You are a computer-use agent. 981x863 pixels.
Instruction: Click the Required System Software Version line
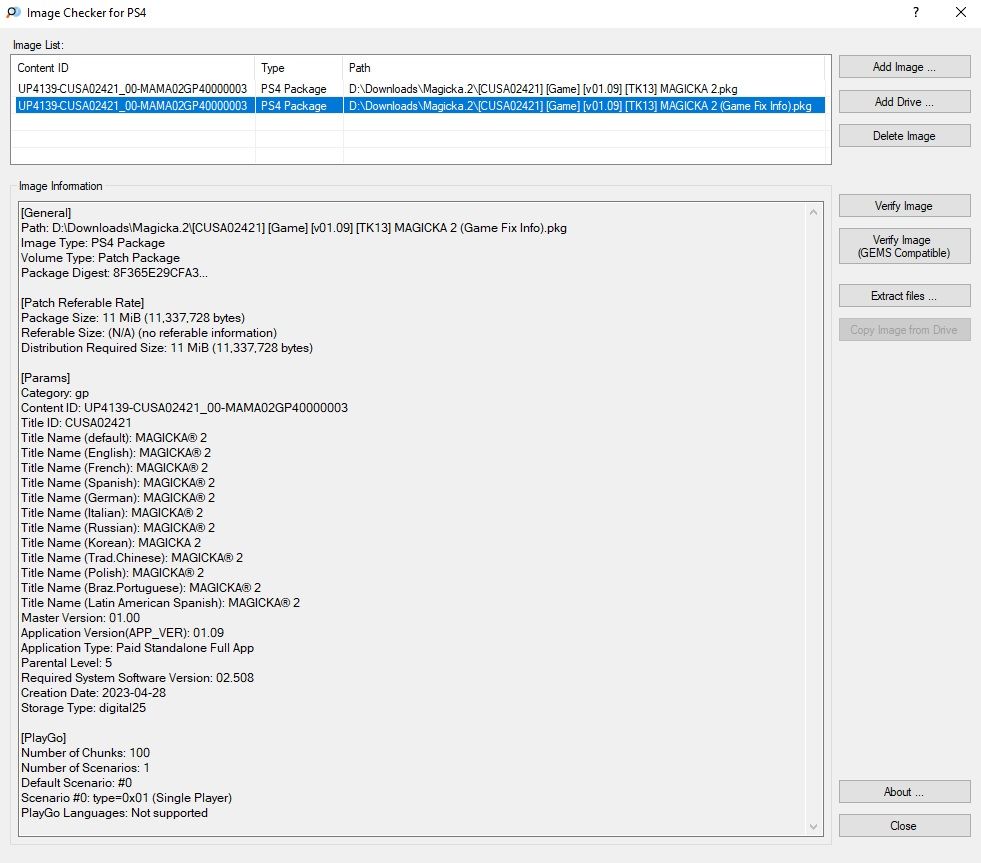[137, 678]
